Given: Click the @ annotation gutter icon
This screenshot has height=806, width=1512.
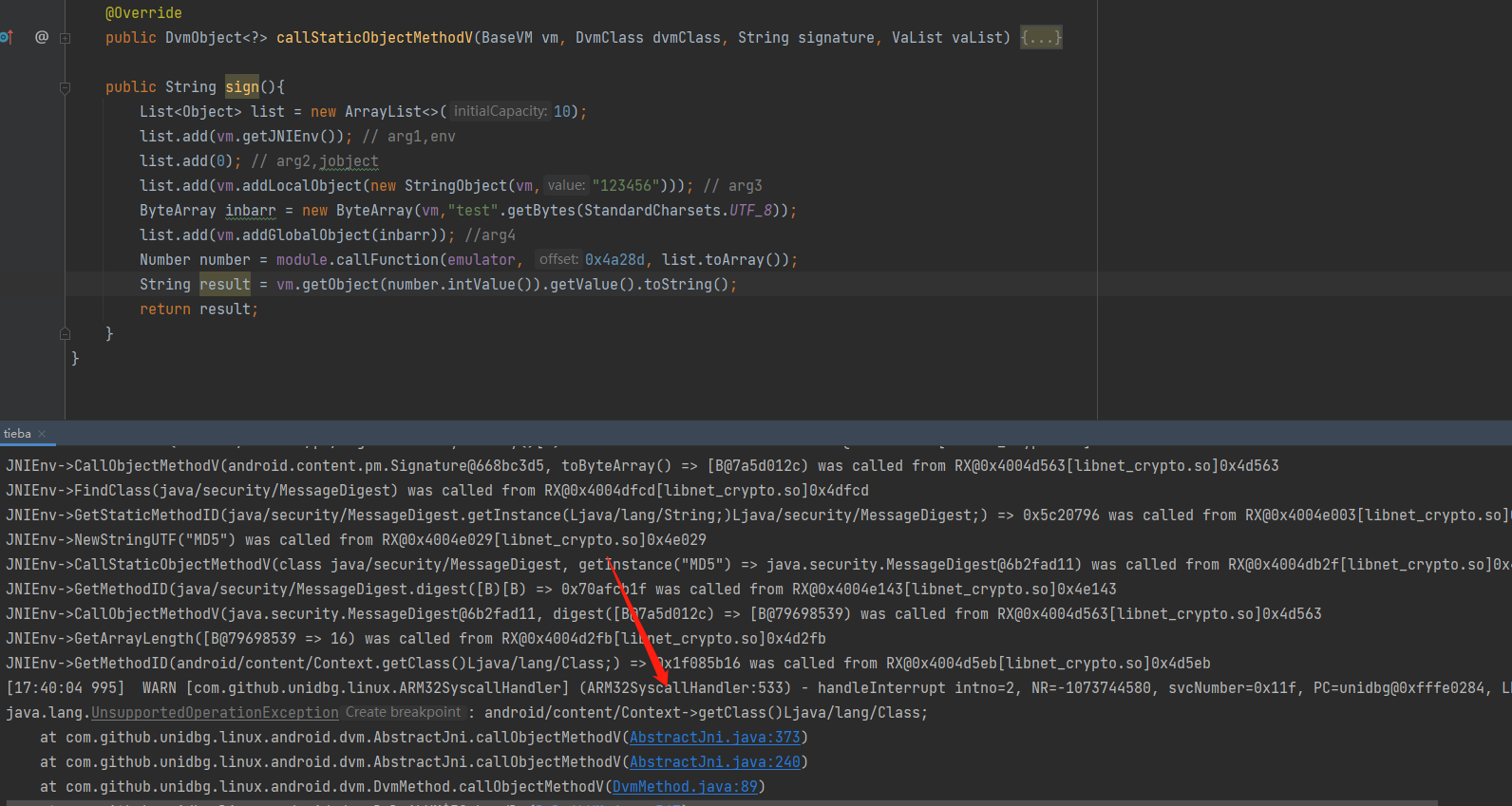Looking at the screenshot, I should pos(42,37).
